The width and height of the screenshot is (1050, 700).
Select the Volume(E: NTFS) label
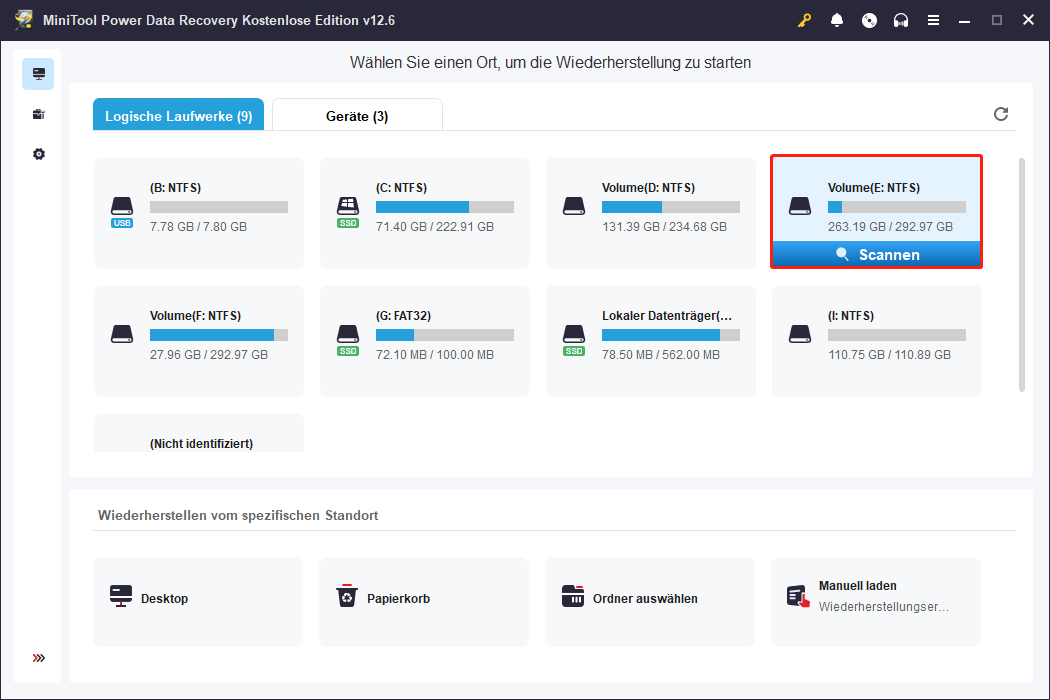(x=874, y=188)
